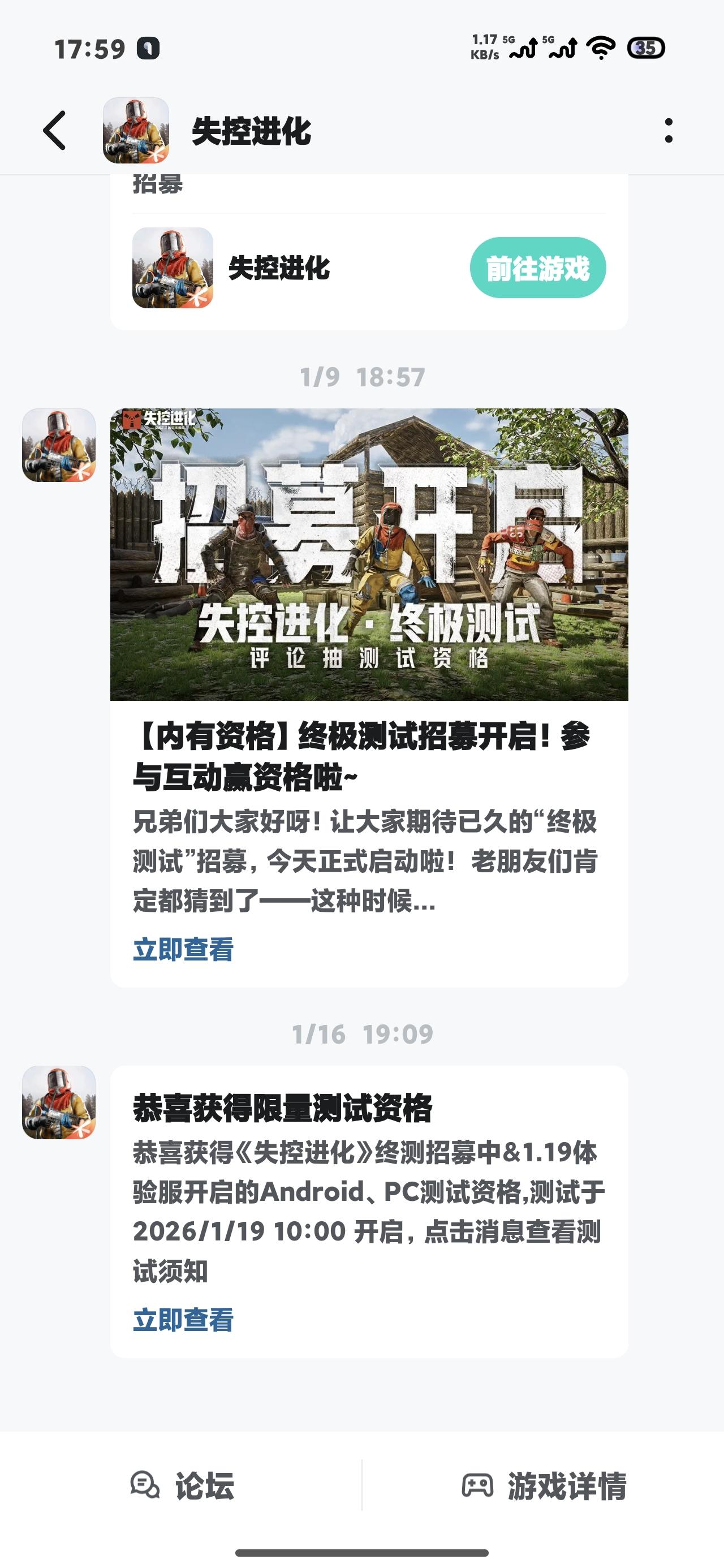The height and width of the screenshot is (1568, 724).
Task: Switch to the 论坛 tab
Action: click(182, 1485)
